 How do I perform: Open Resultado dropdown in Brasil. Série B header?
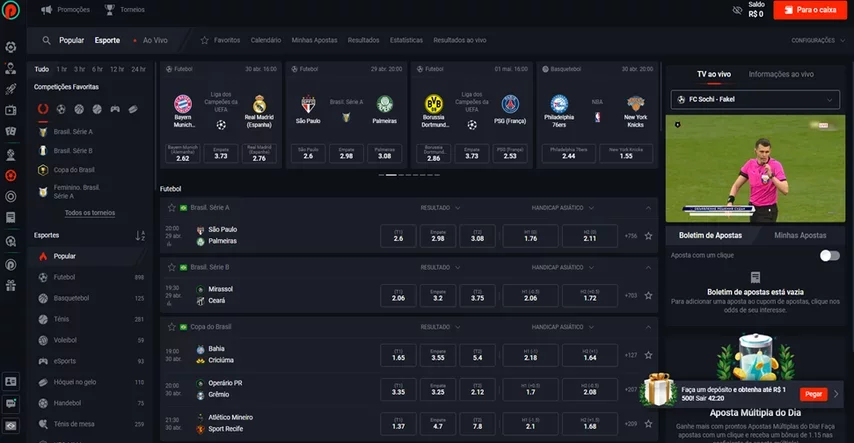(440, 268)
